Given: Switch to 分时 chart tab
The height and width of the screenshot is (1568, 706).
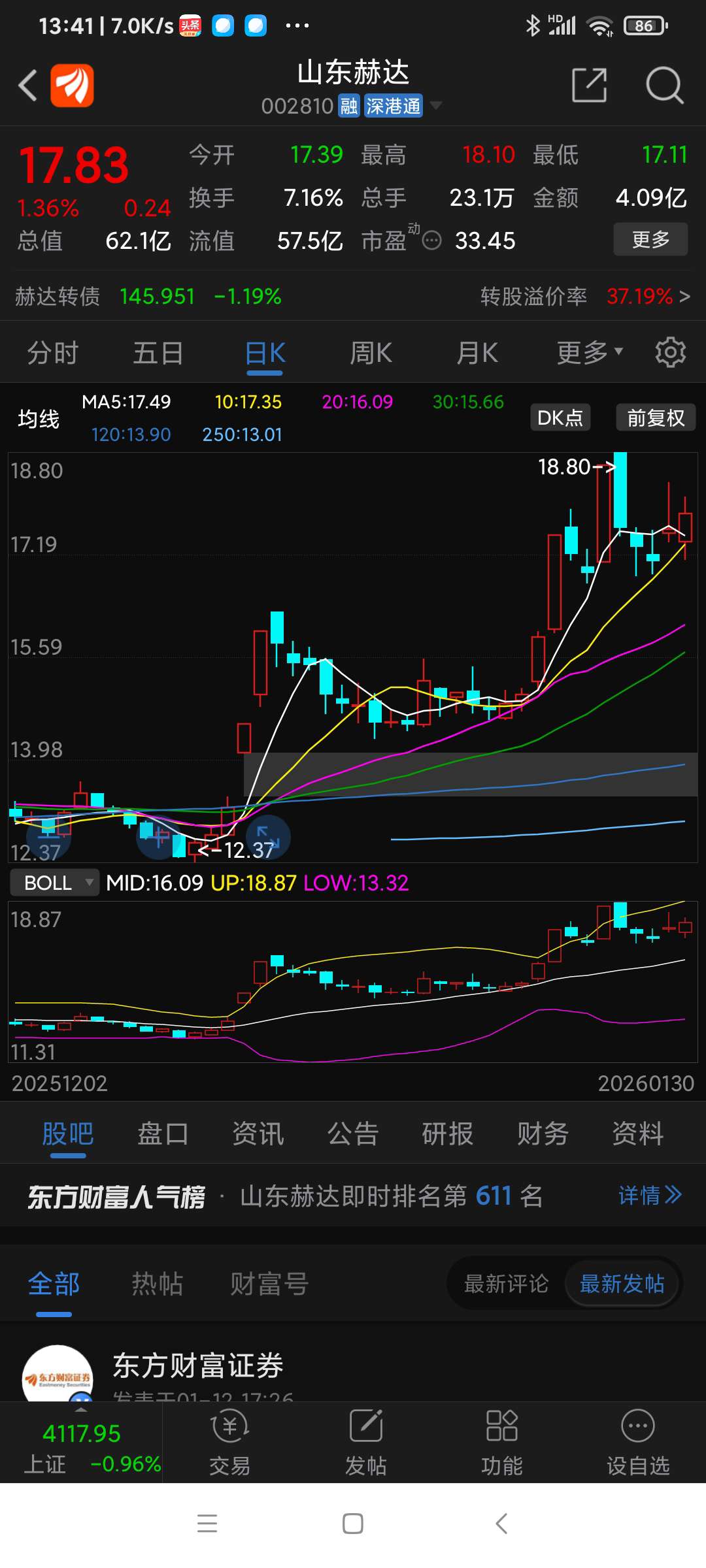Looking at the screenshot, I should point(53,353).
